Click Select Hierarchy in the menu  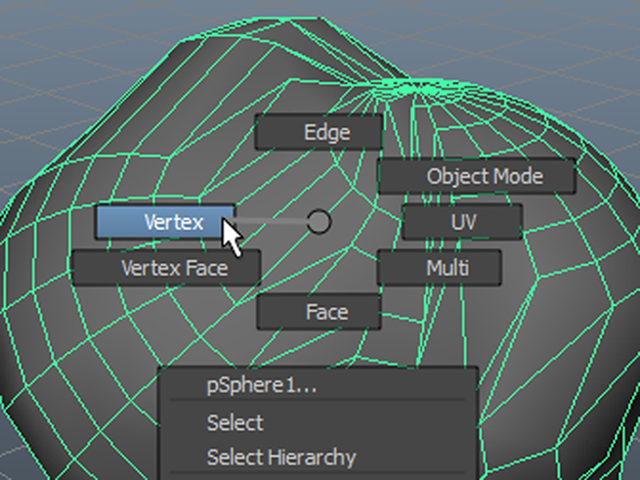(318, 457)
